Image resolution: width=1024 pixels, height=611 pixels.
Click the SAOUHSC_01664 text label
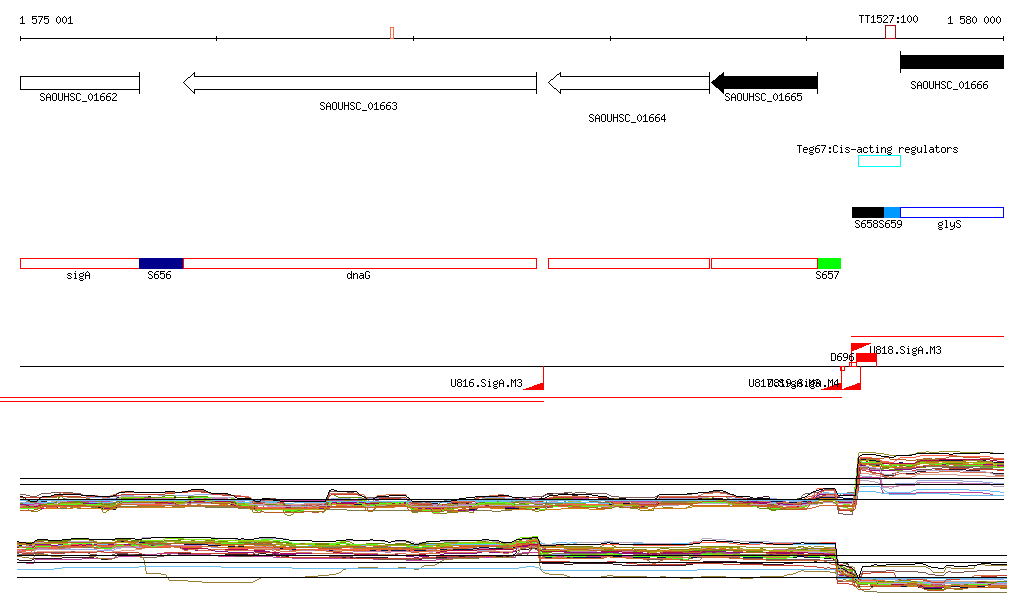(627, 118)
